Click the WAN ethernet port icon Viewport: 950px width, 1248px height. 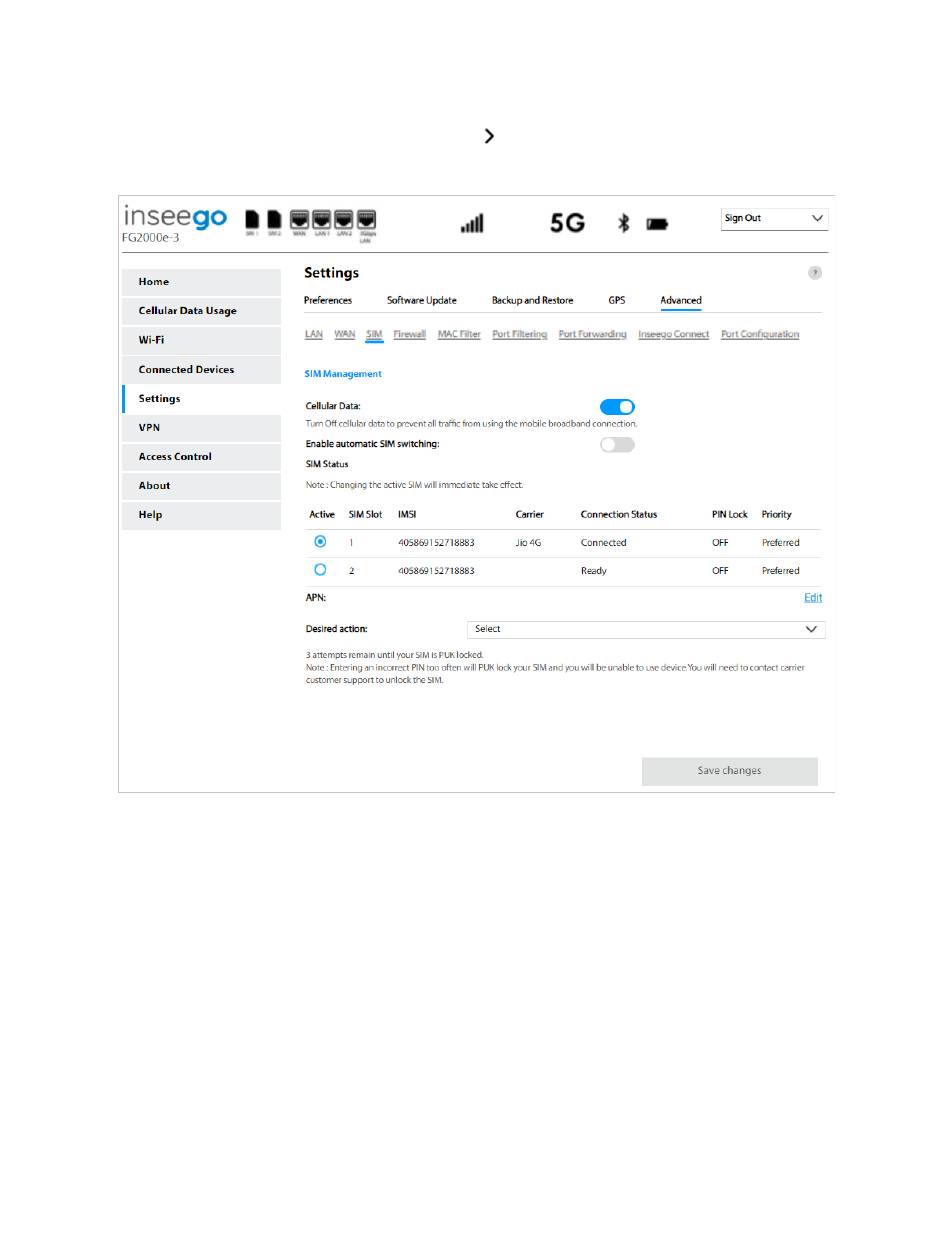(300, 219)
